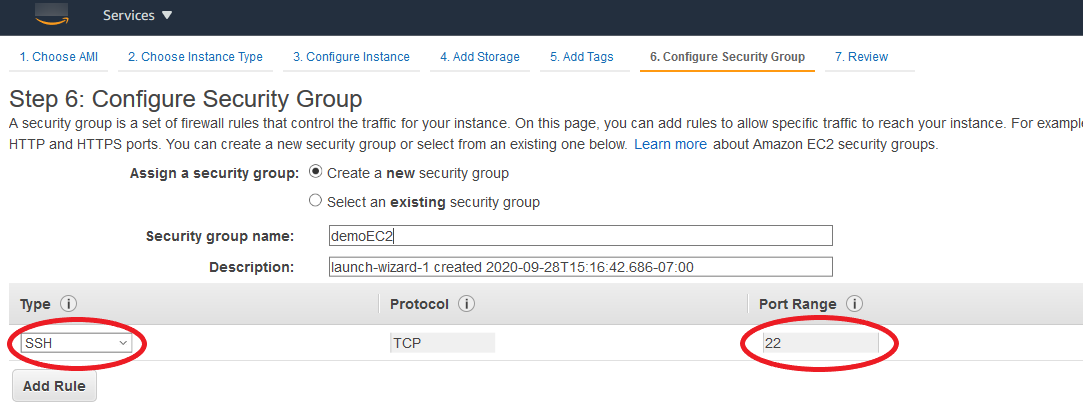
Task: Switch to the Add Storage step
Action: point(480,57)
